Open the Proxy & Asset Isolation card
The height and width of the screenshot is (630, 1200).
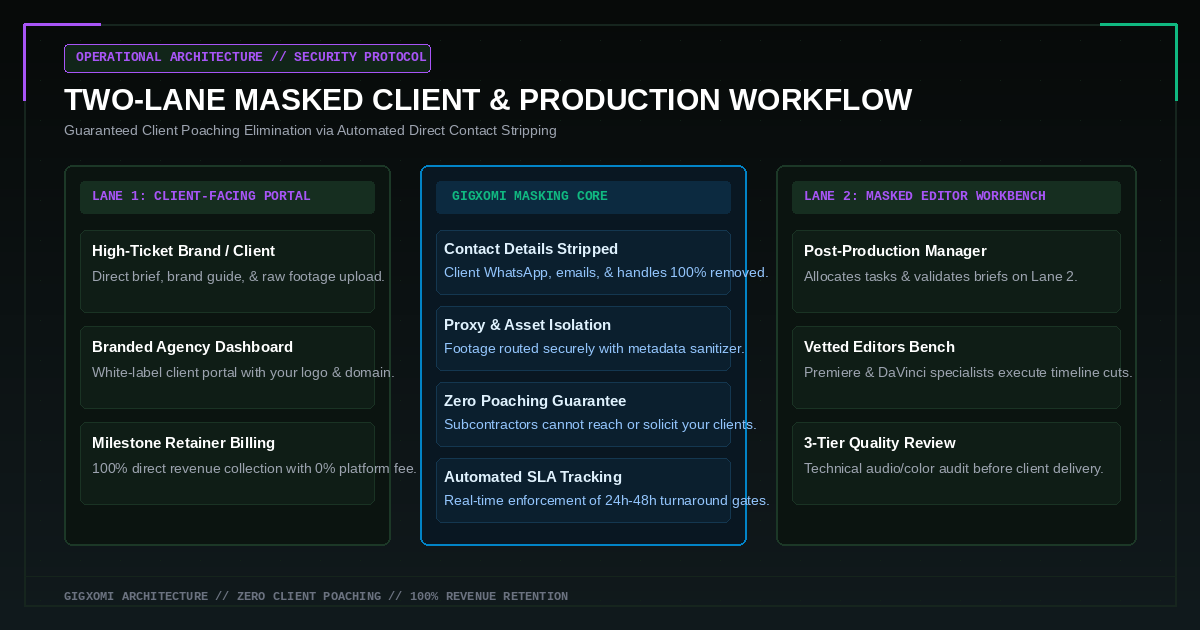(583, 338)
